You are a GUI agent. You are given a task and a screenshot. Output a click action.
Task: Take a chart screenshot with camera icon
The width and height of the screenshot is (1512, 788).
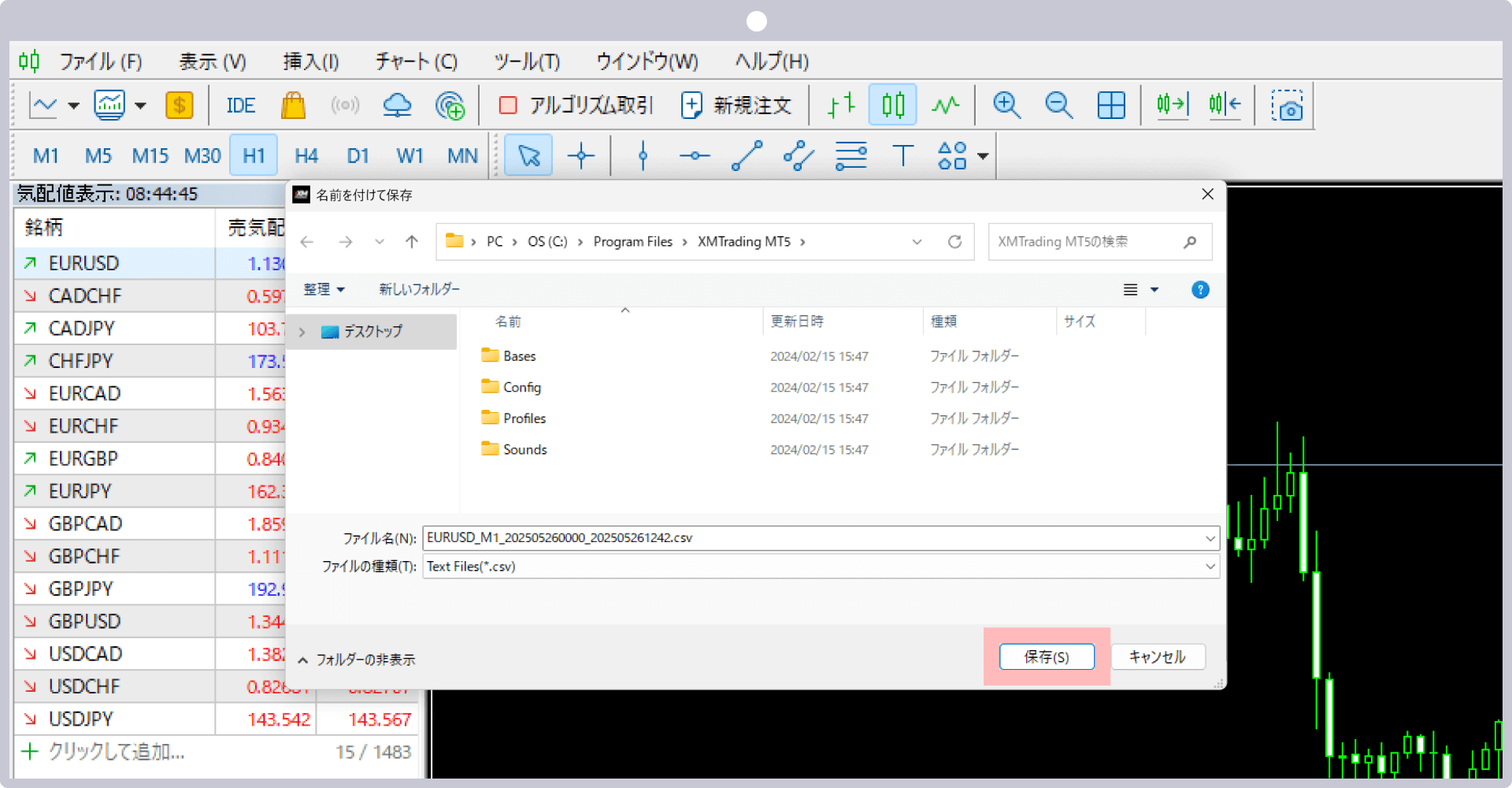click(1287, 106)
